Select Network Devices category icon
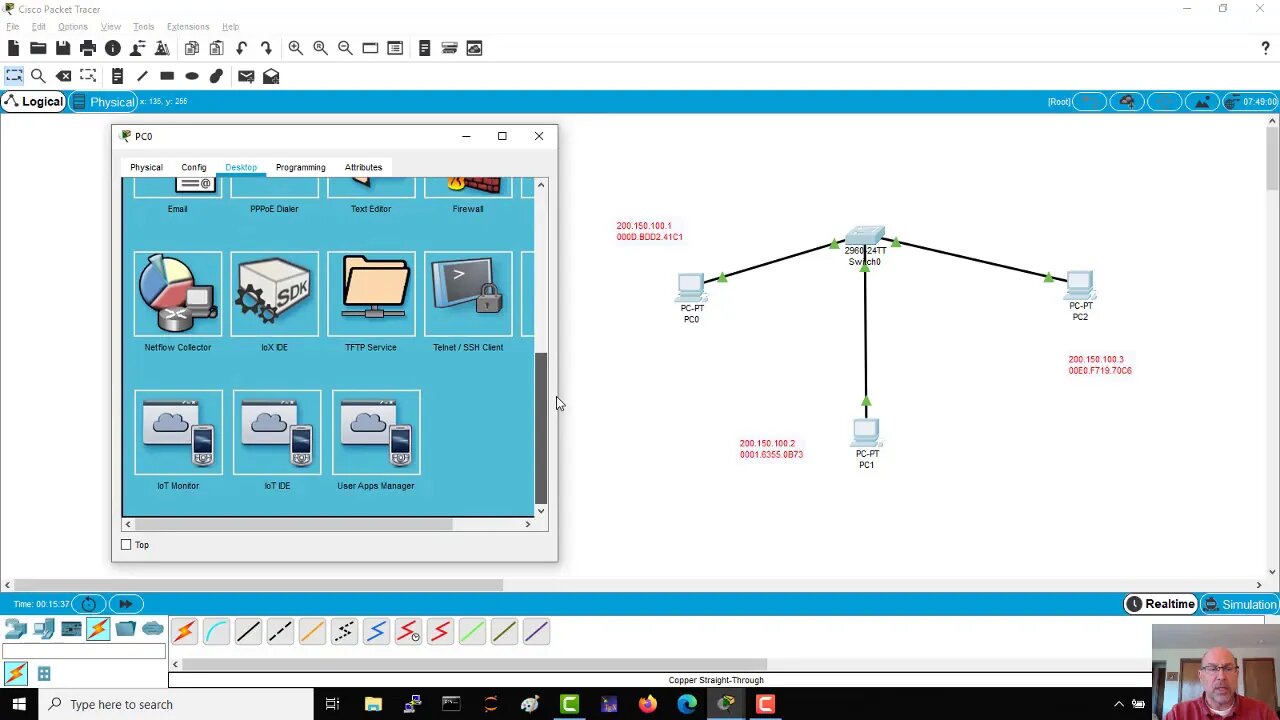This screenshot has height=720, width=1280. (x=16, y=629)
